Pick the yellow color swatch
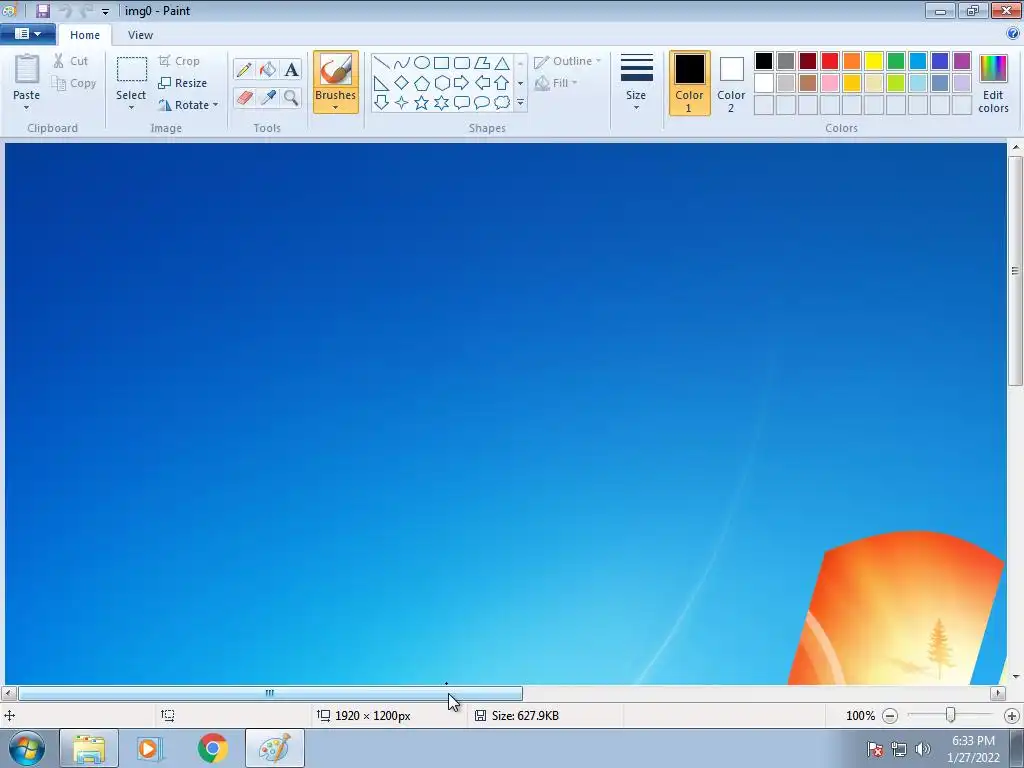The width and height of the screenshot is (1024, 768). click(x=874, y=61)
